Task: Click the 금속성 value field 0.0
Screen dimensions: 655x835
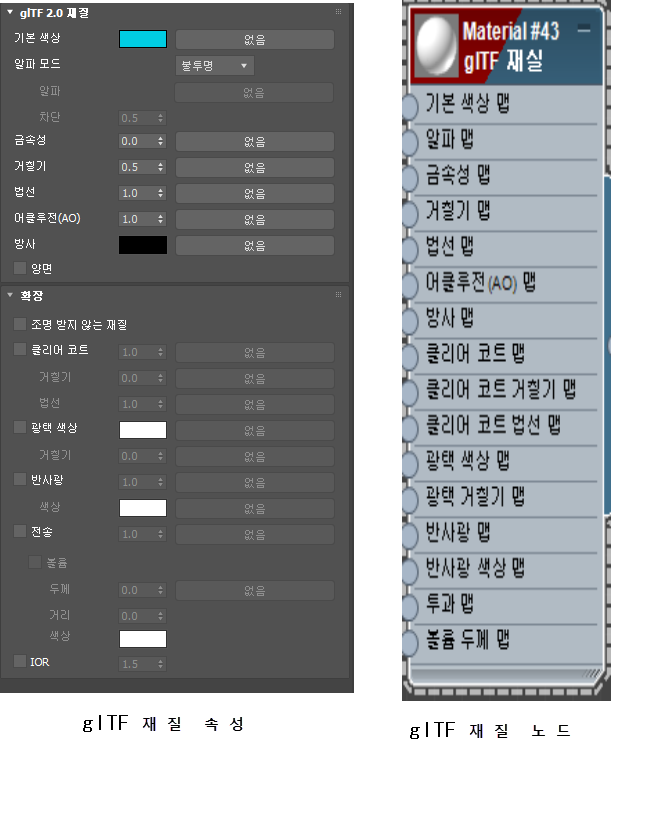Action: point(137,141)
